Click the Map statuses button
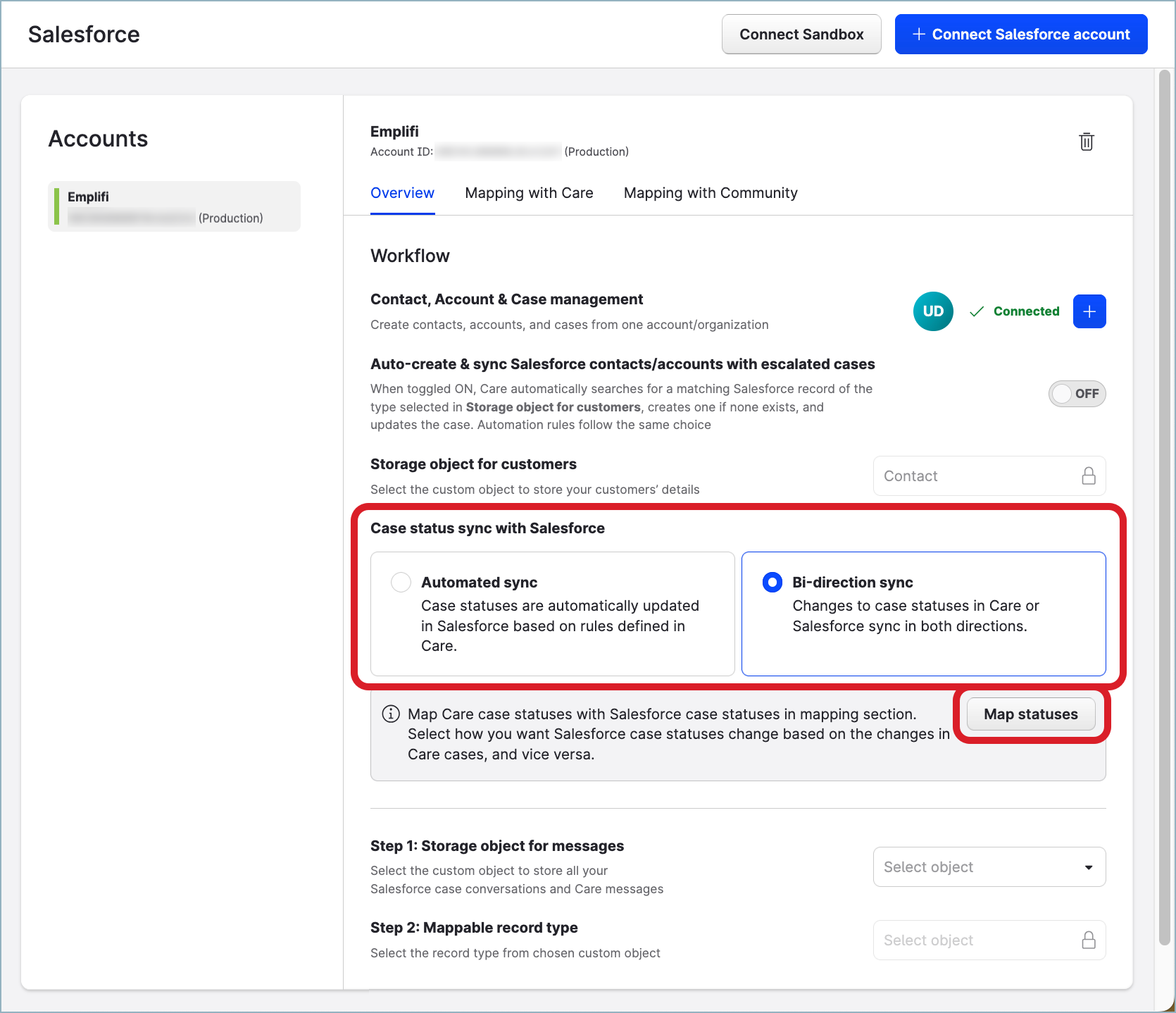Viewport: 1176px width, 1013px height. pyautogui.click(x=1030, y=714)
